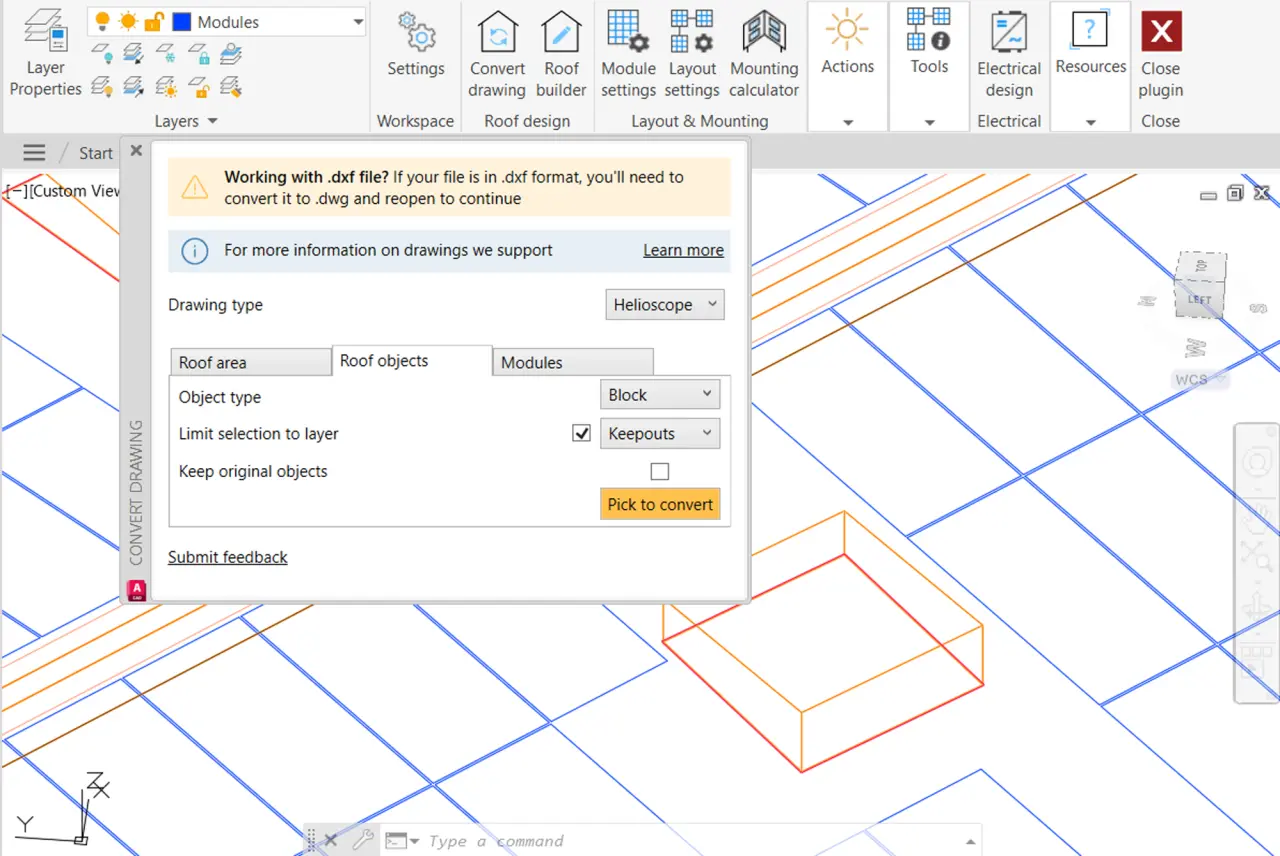Click the viewport [-] controls label
The height and width of the screenshot is (856, 1280).
[17, 191]
